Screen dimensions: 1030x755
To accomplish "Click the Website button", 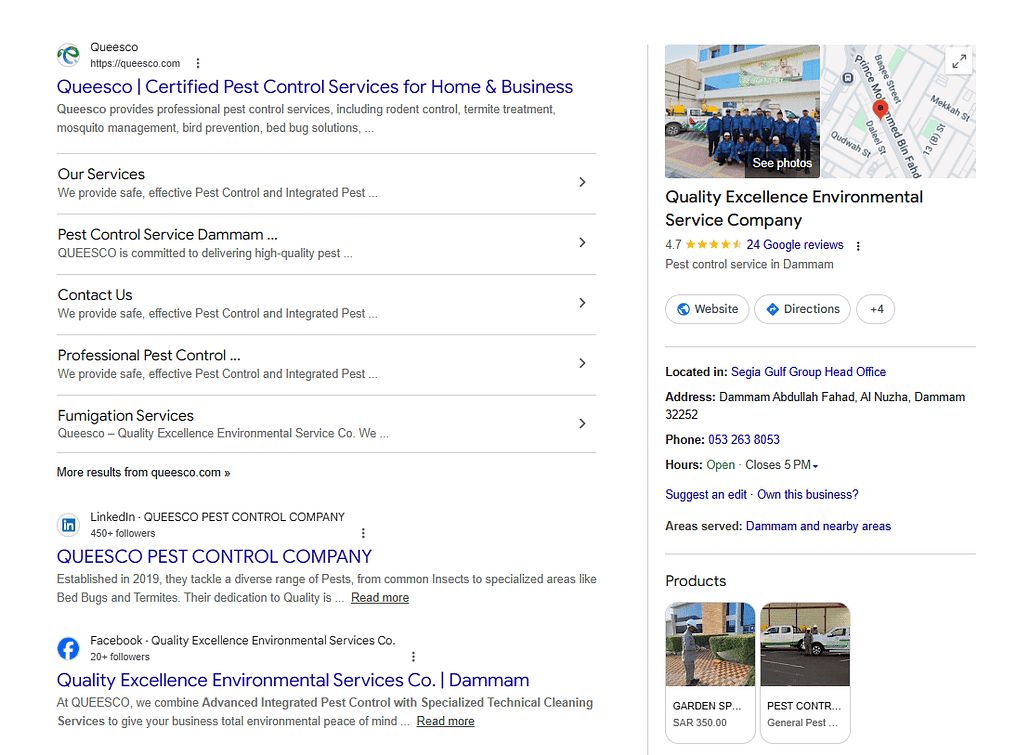I will (707, 309).
